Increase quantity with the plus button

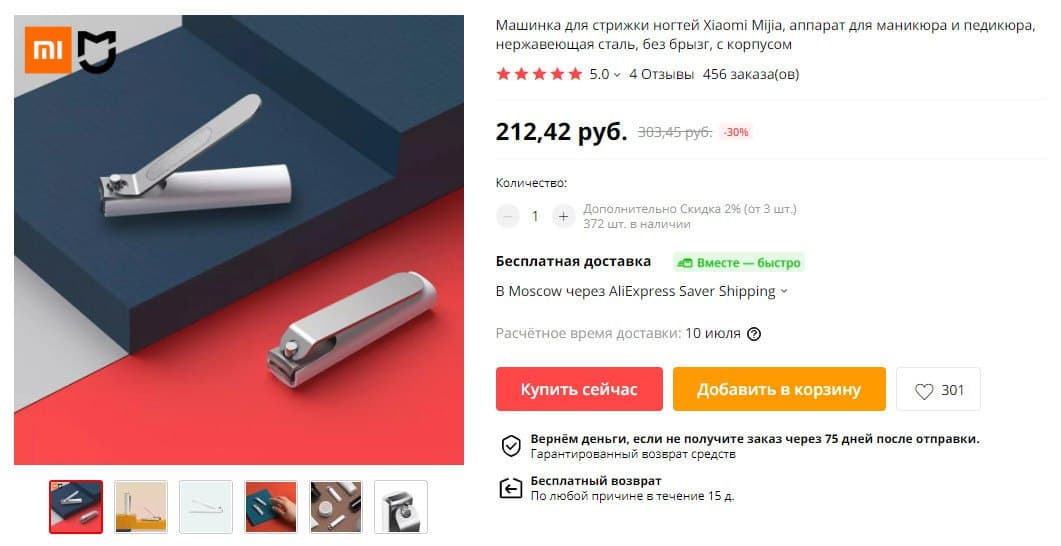click(563, 216)
